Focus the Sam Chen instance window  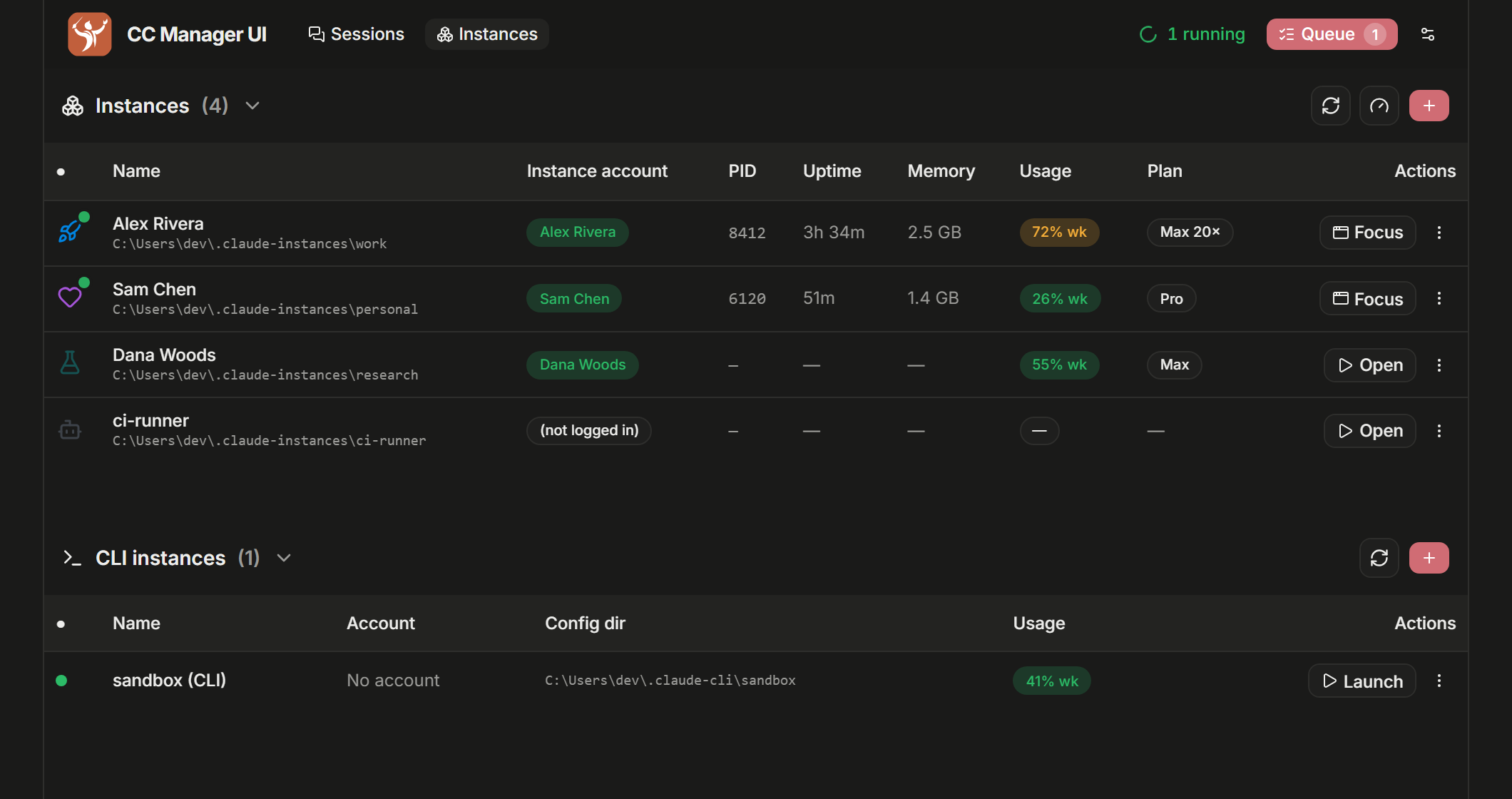pos(1368,299)
